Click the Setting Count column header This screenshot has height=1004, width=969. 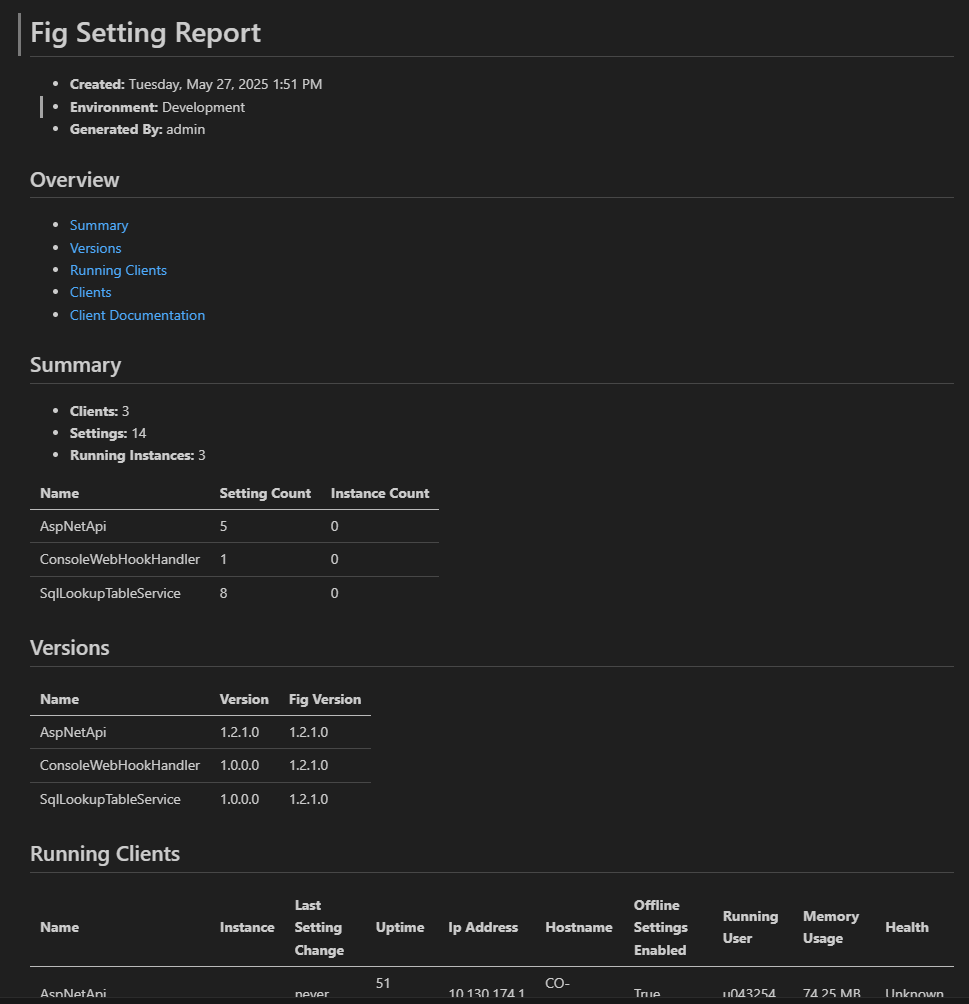265,493
